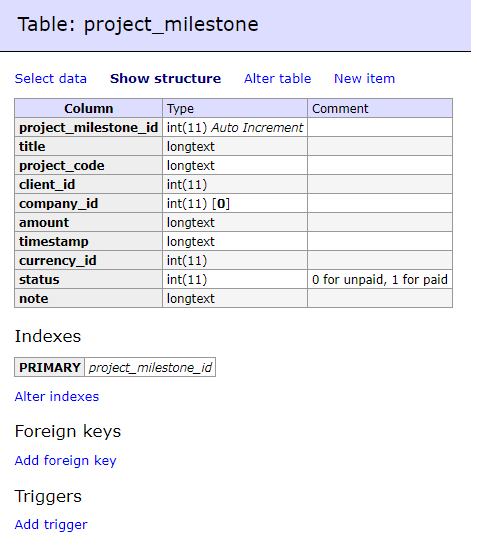Select the project_milestone_id column row
477x549 pixels.
[x=233, y=127]
